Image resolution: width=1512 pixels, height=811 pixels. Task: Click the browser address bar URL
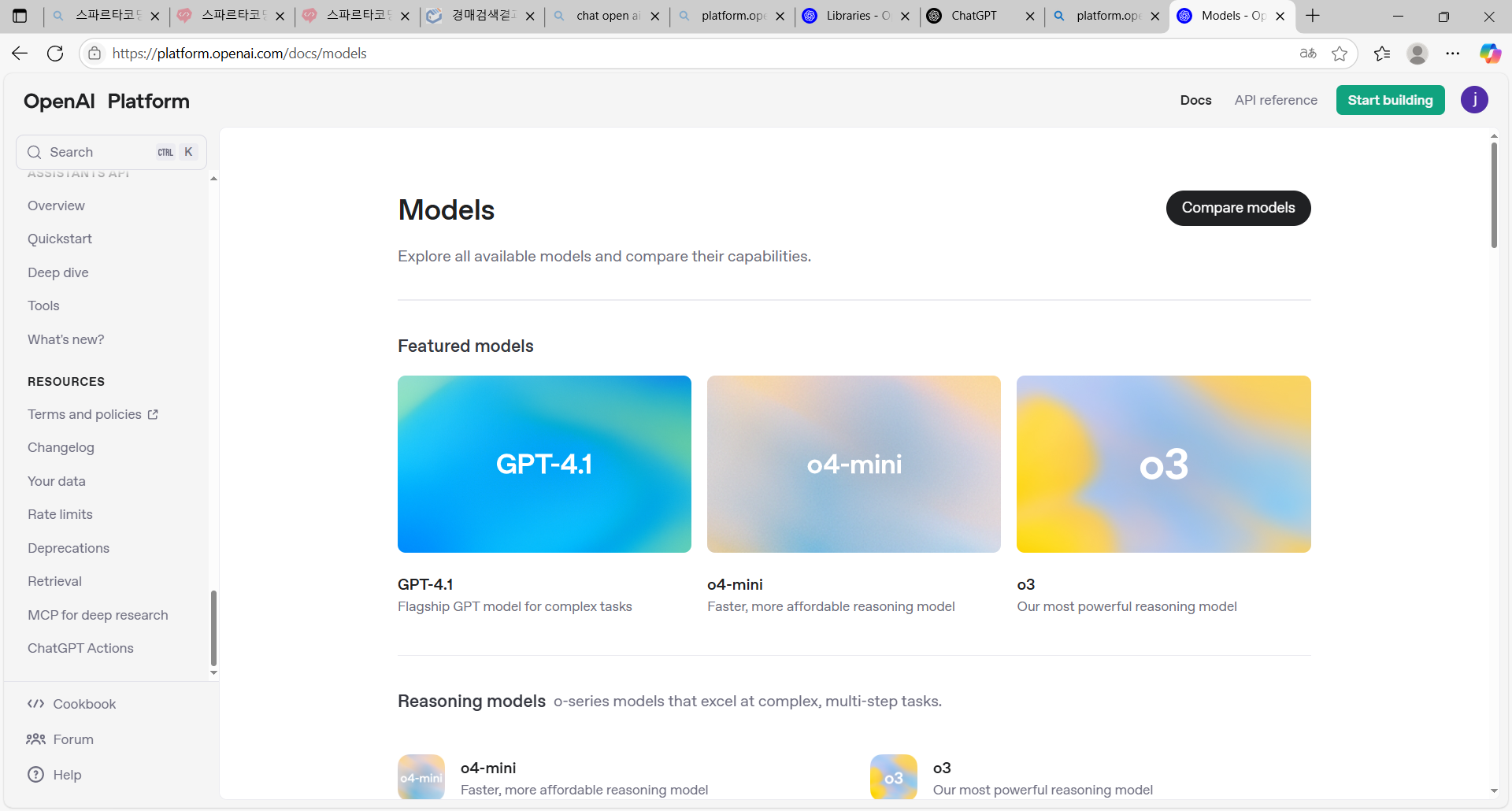click(239, 54)
